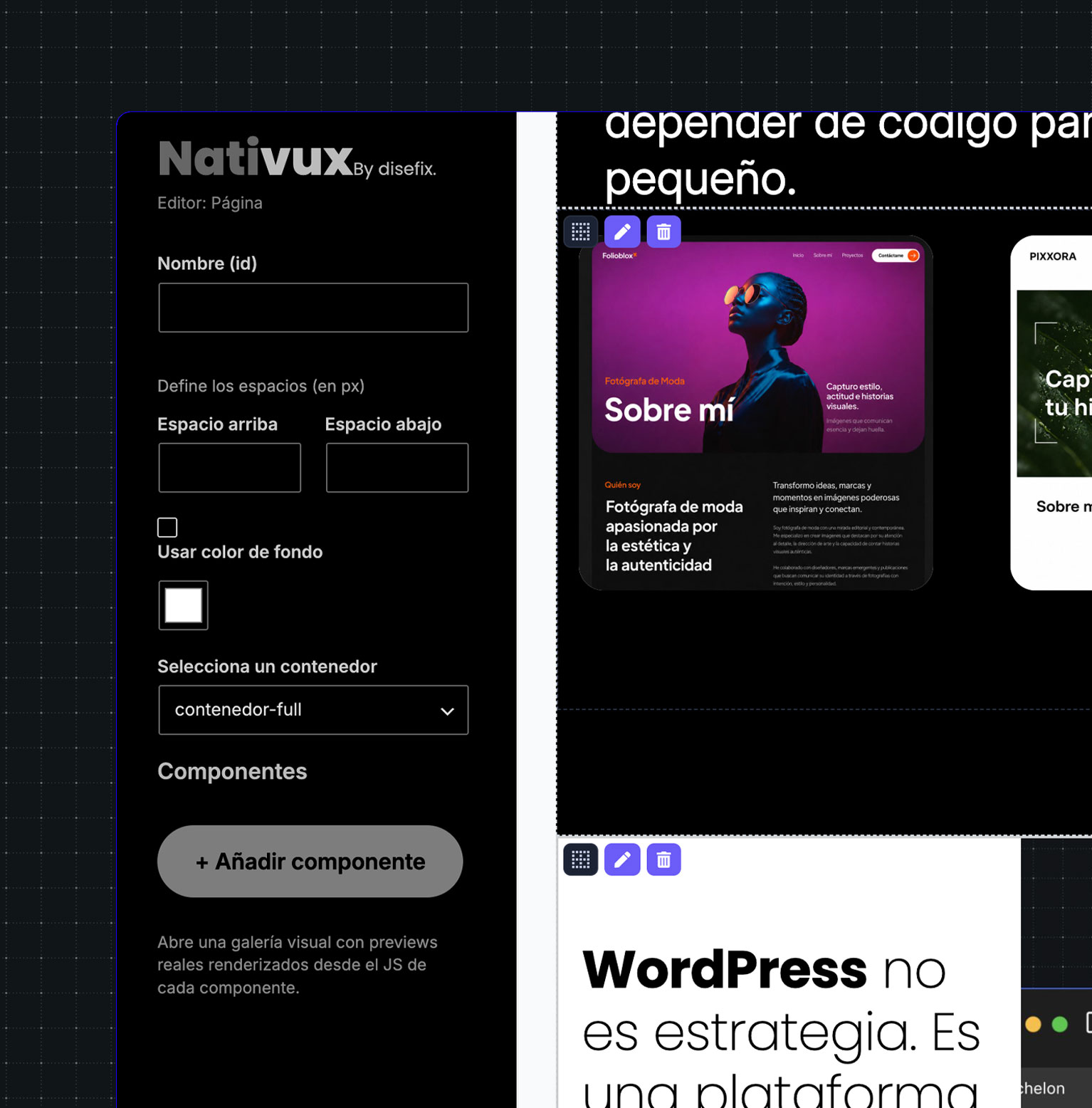
Task: Click the Folioblox Sobre mí preview thumbnail
Action: point(756,413)
